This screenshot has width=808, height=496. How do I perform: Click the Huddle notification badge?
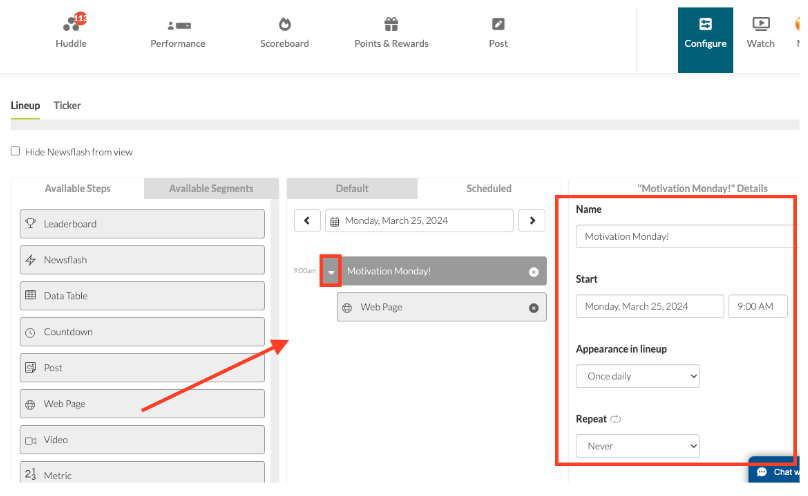tap(80, 19)
